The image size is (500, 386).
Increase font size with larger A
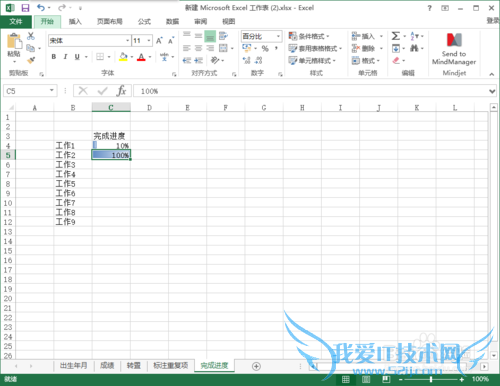coord(159,41)
